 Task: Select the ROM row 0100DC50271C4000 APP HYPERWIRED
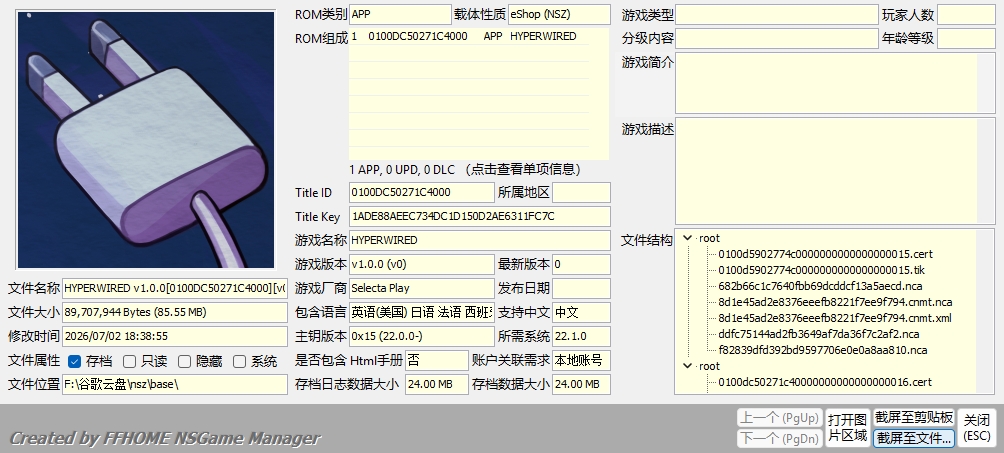469,37
